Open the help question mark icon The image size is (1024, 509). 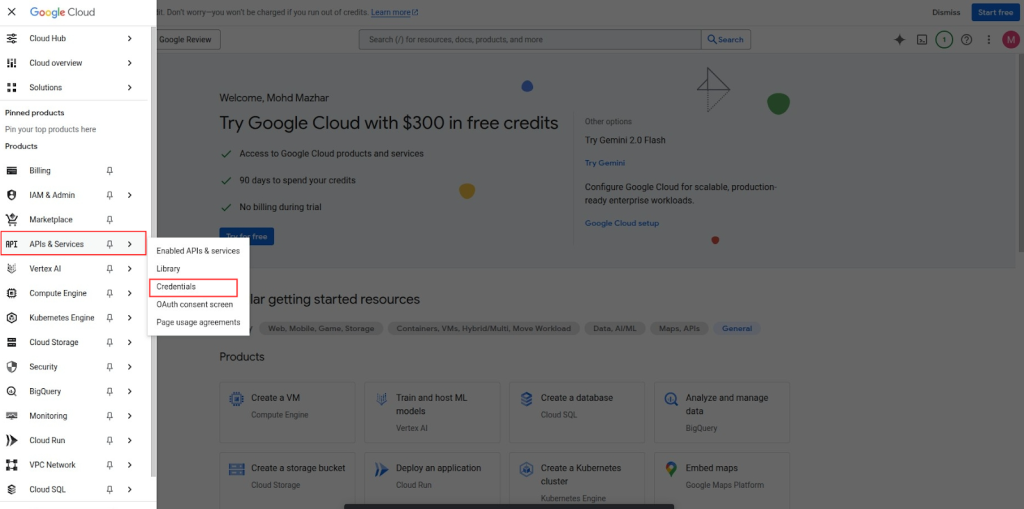(966, 40)
